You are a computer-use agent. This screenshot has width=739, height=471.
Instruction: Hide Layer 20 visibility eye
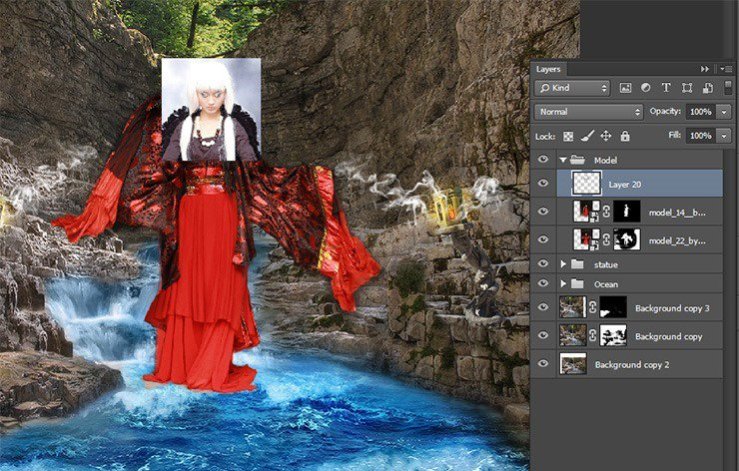543,183
